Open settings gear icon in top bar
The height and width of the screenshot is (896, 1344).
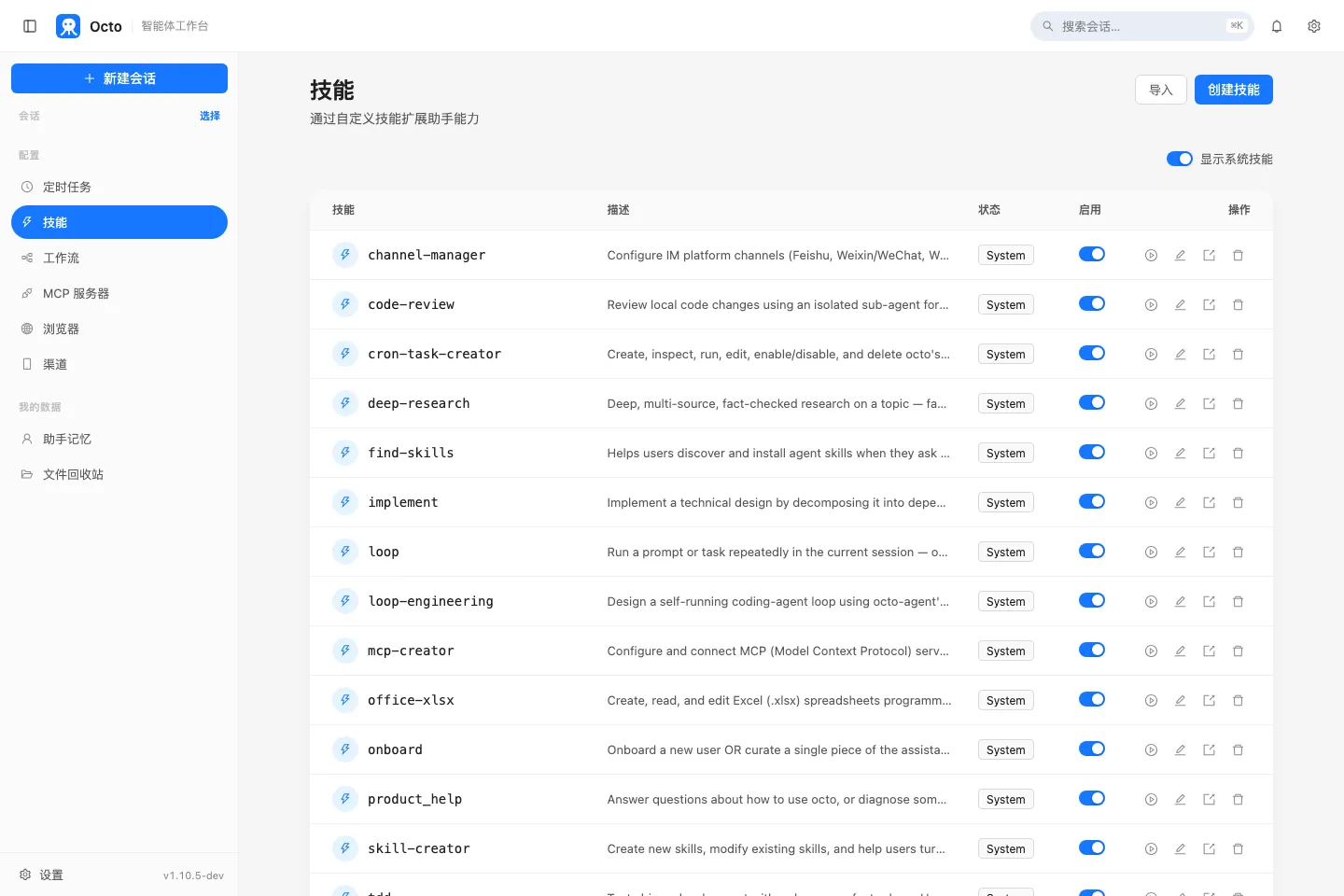[1314, 26]
